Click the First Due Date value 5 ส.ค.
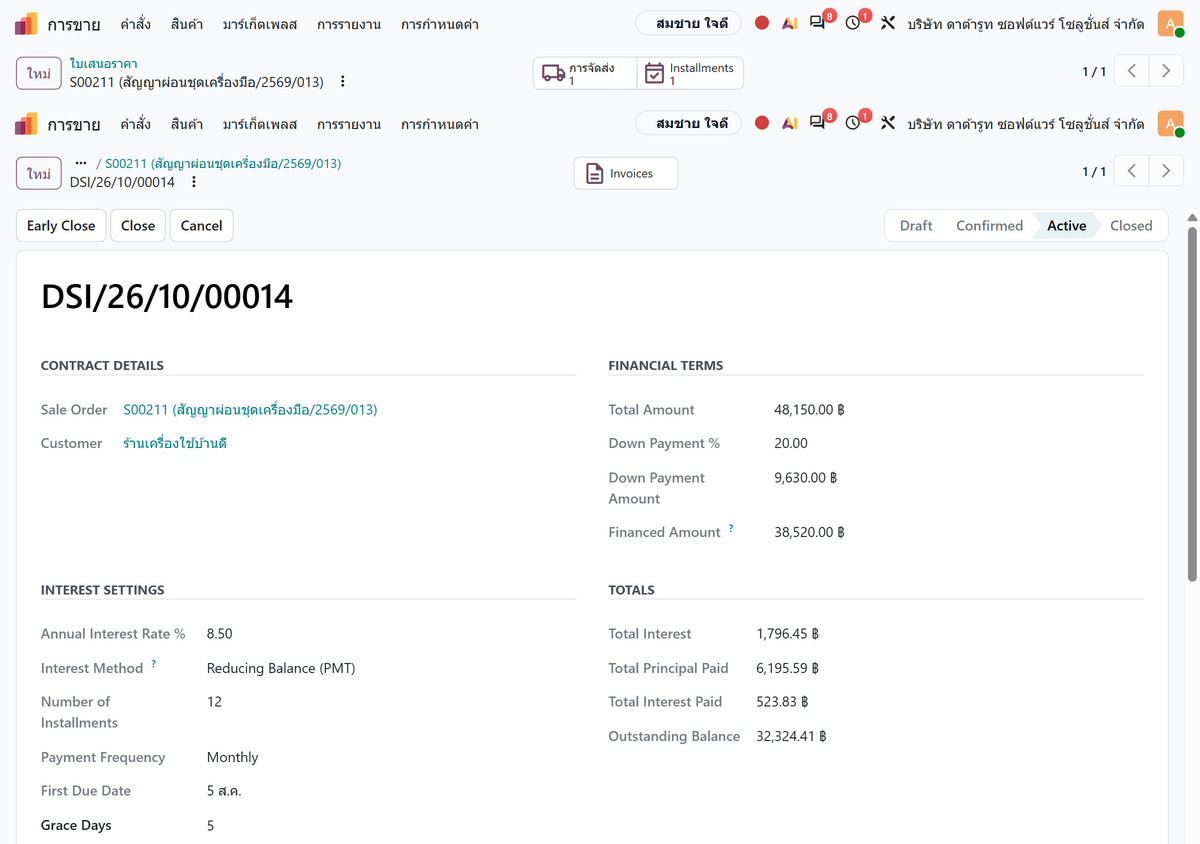Image resolution: width=1200 pixels, height=844 pixels. pos(224,791)
